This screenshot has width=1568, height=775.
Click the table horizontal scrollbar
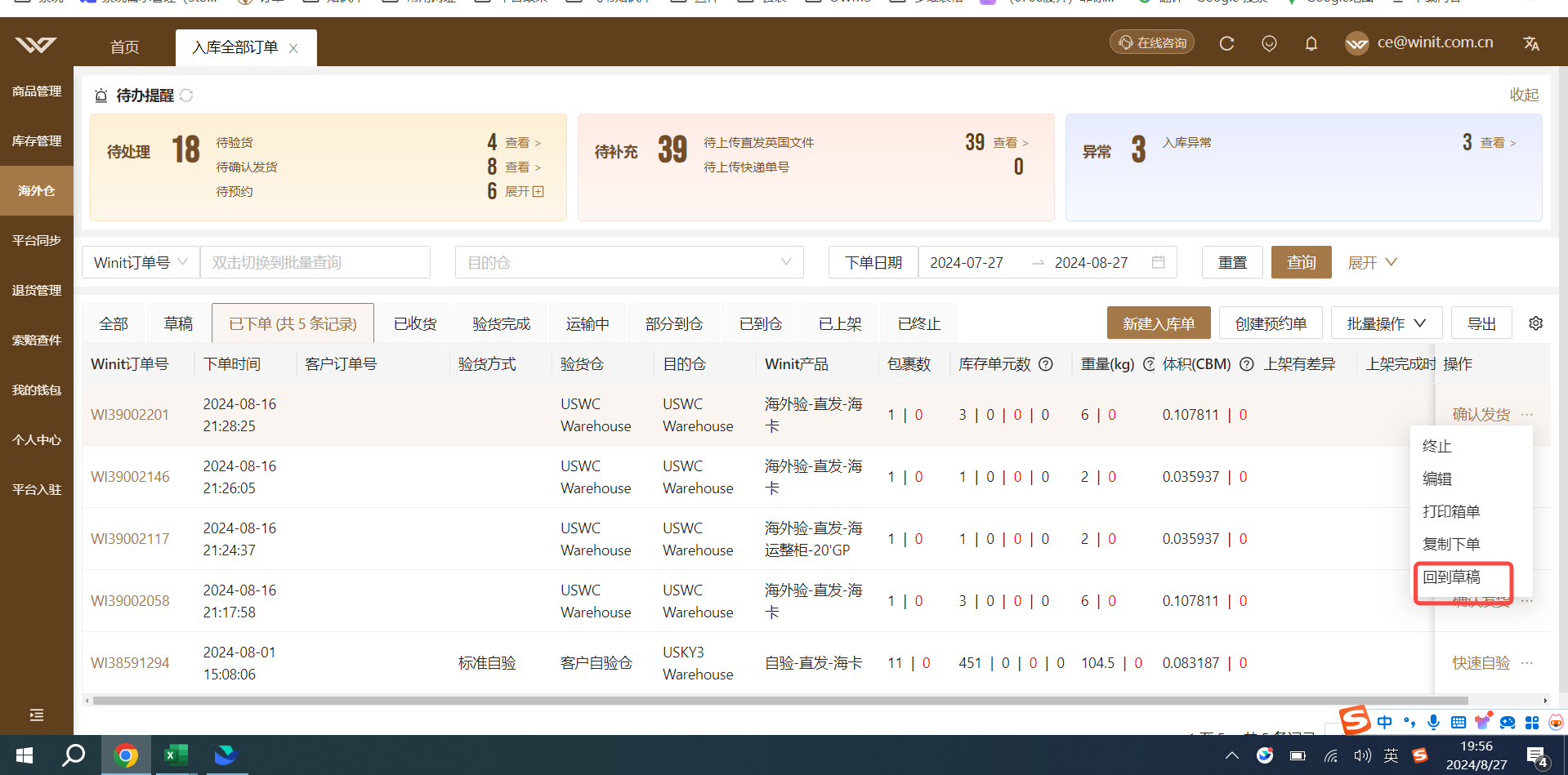click(780, 701)
